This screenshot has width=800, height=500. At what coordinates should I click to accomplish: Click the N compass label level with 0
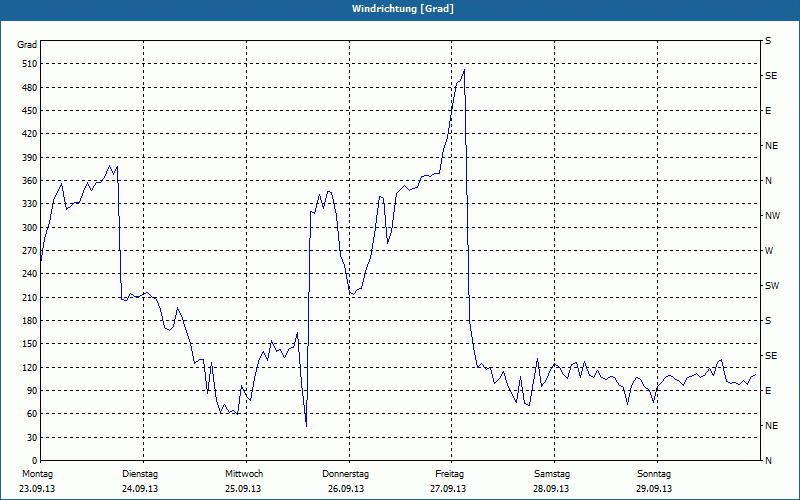[768, 461]
